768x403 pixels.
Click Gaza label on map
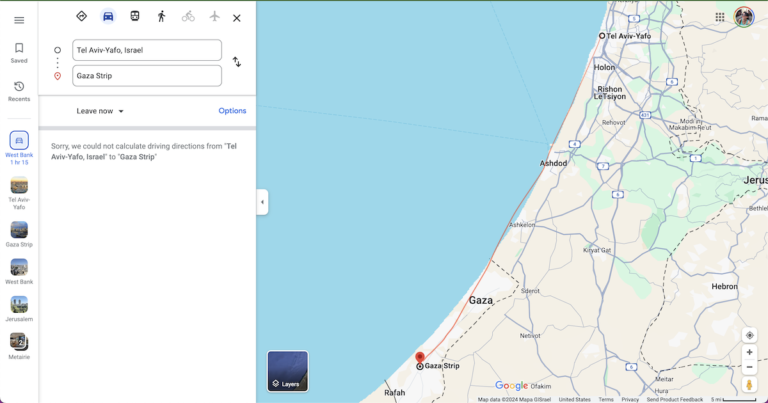pyautogui.click(x=480, y=300)
